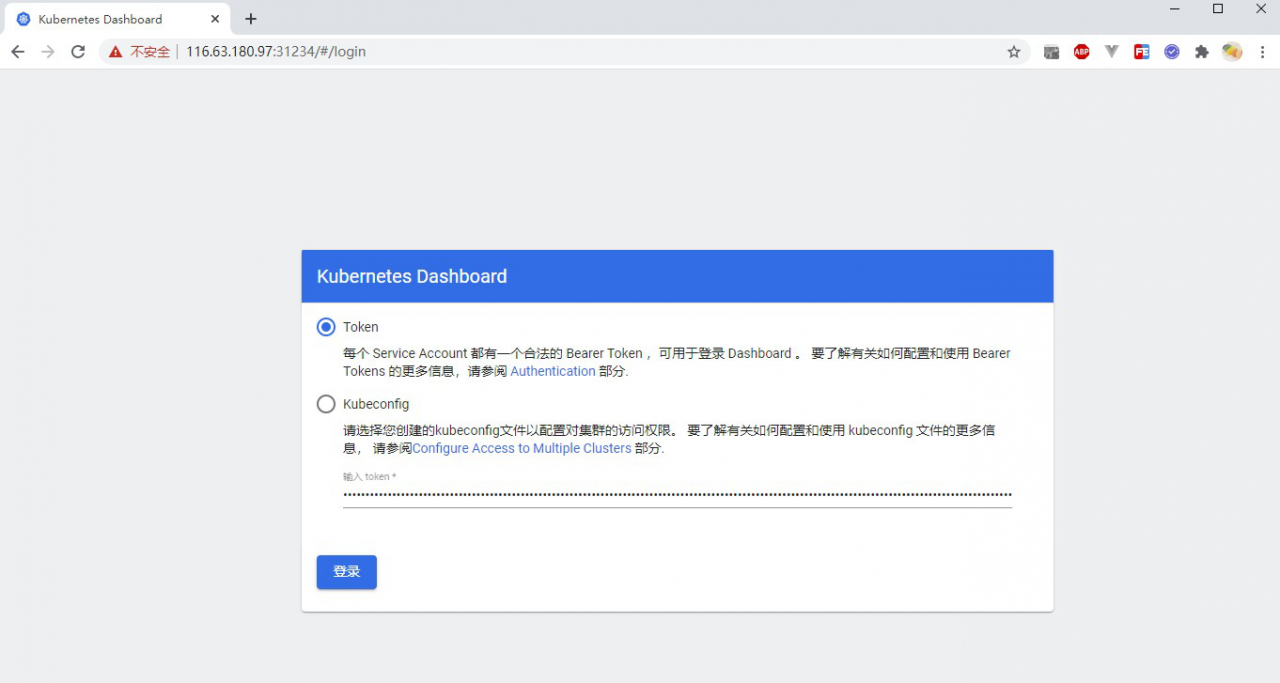Click the 登录 login button

pos(346,572)
